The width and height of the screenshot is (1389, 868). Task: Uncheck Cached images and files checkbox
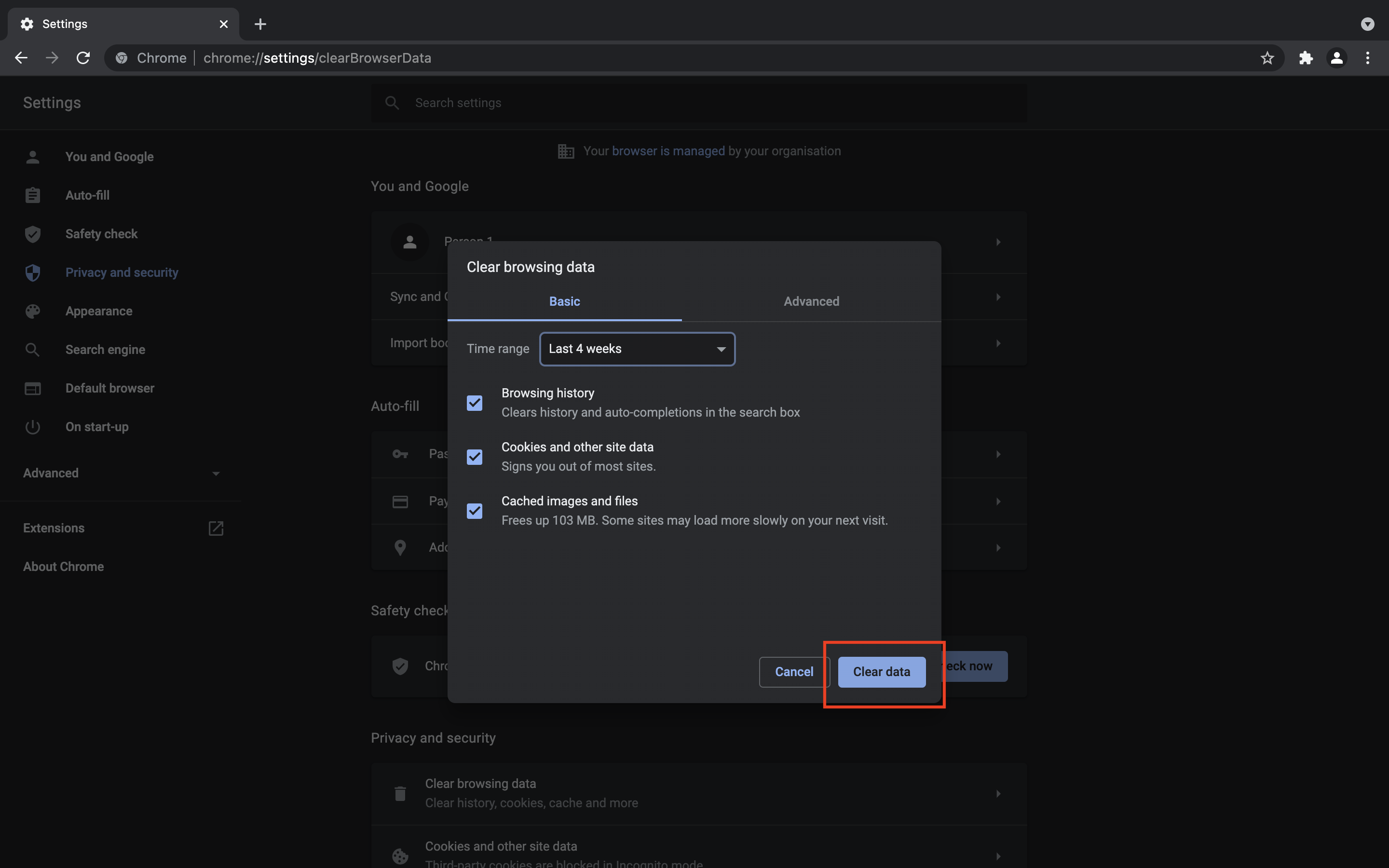(x=475, y=511)
